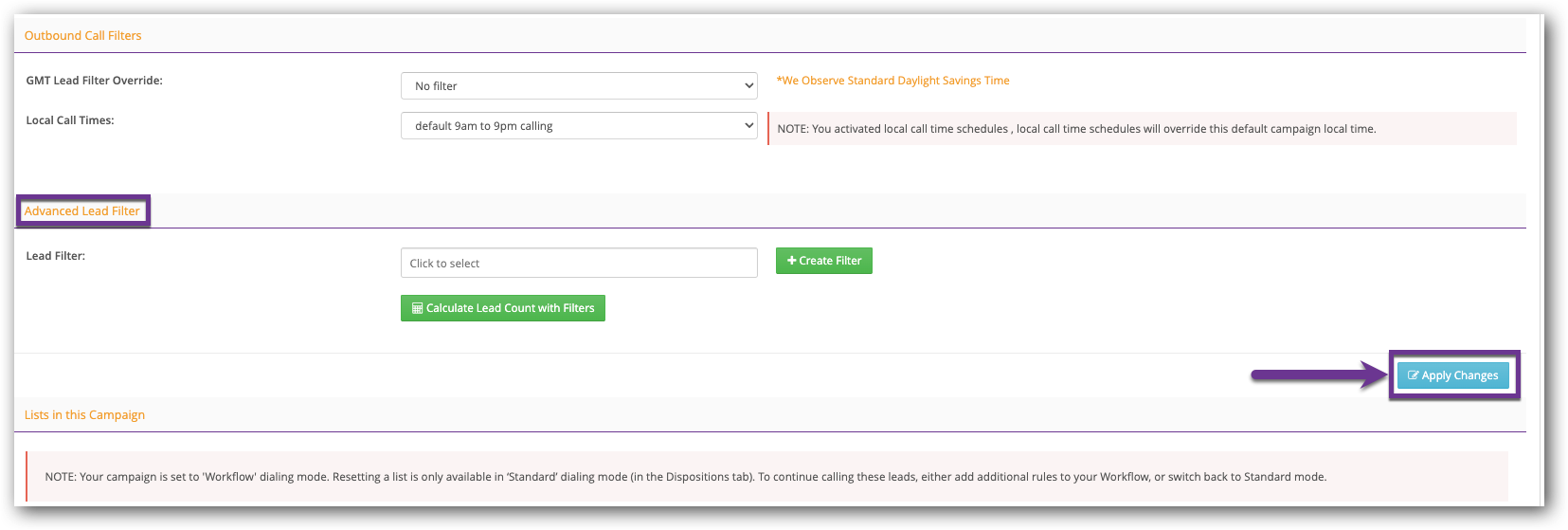Open the Lists in this Campaign heading
1568x530 pixels.
84,415
